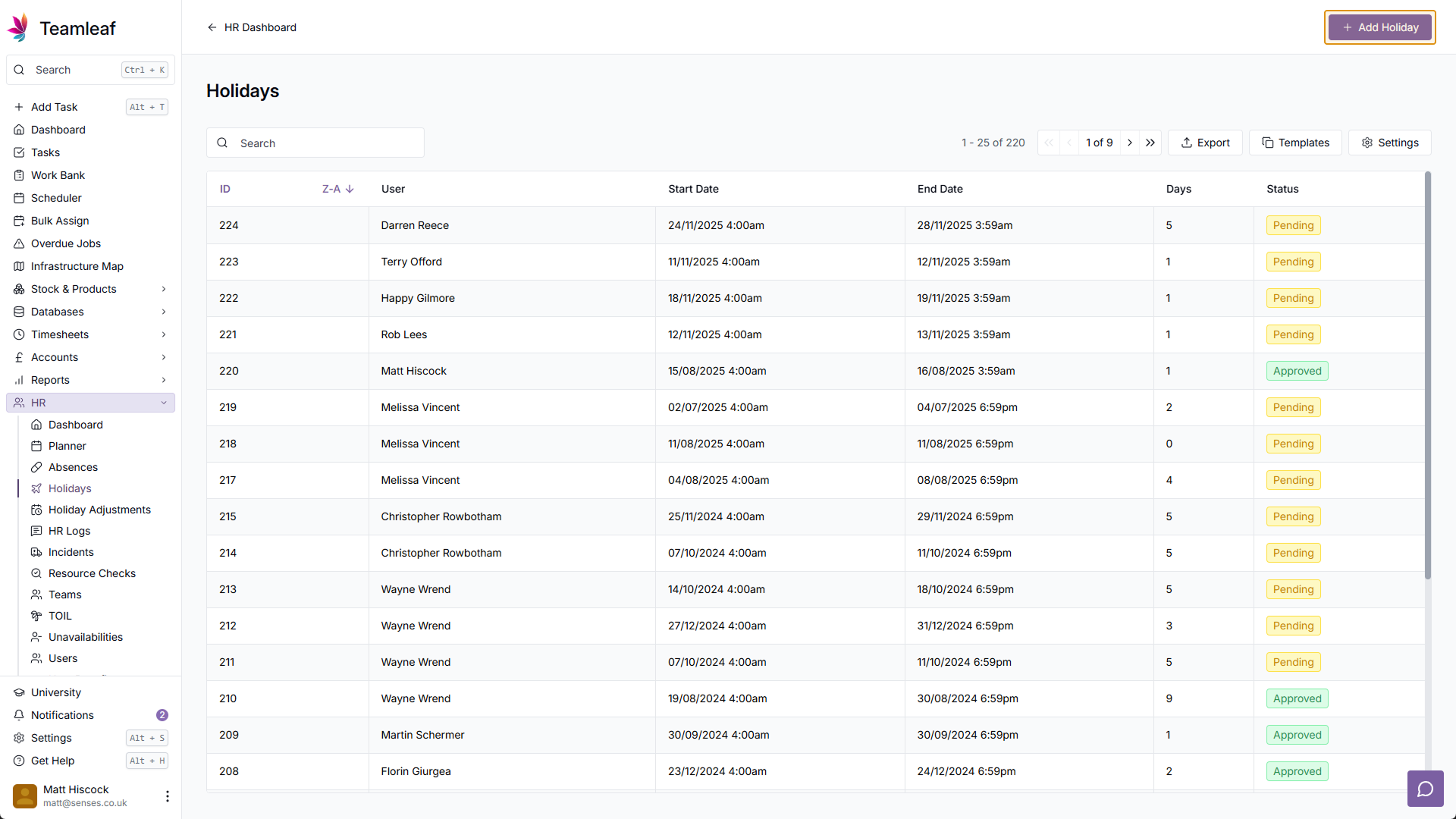
Task: Collapse the HR sidebar section
Action: click(163, 403)
